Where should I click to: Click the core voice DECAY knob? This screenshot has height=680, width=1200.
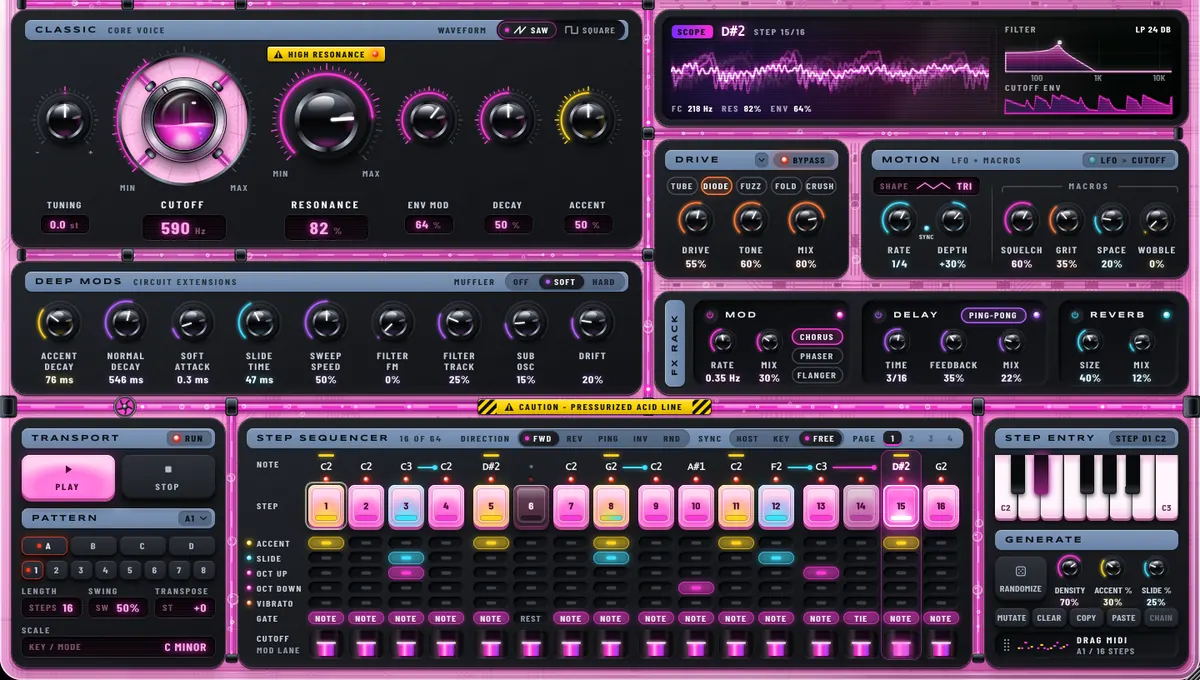tap(506, 119)
